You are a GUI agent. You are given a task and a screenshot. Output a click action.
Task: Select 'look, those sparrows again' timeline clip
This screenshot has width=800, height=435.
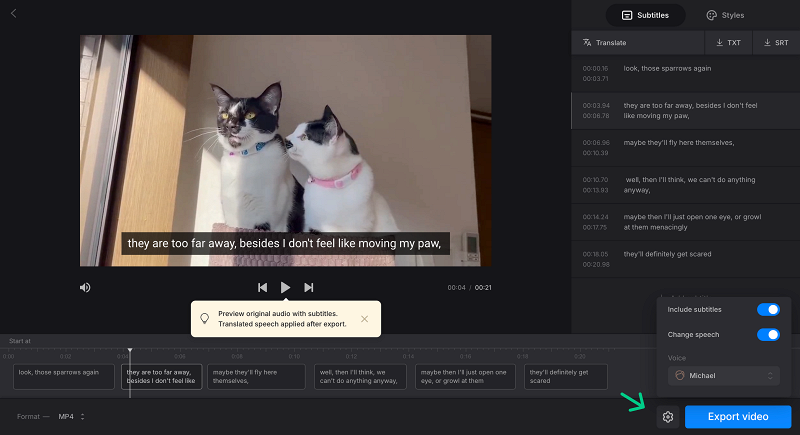(x=64, y=376)
